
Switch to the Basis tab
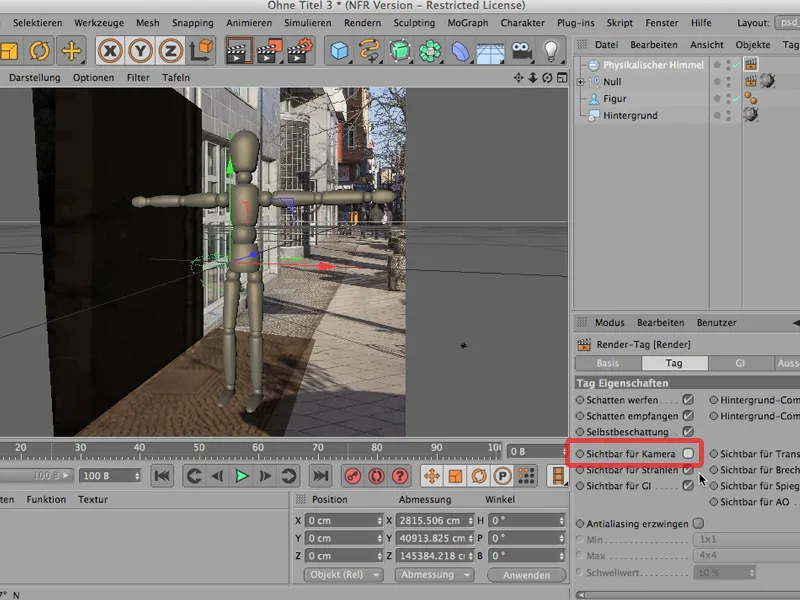click(x=608, y=363)
